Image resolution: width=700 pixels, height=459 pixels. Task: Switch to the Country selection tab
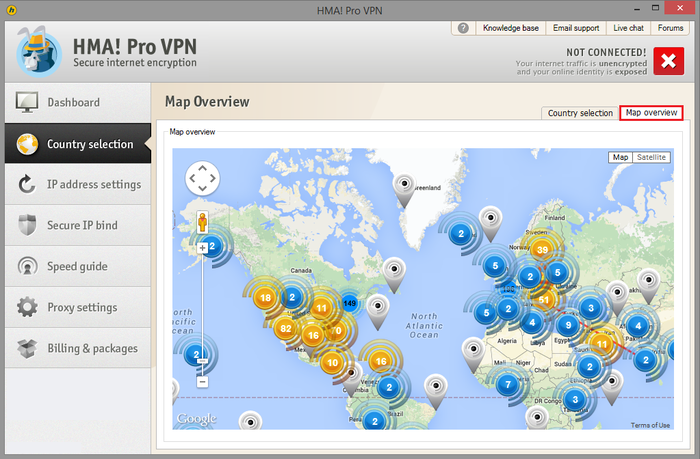(x=580, y=113)
